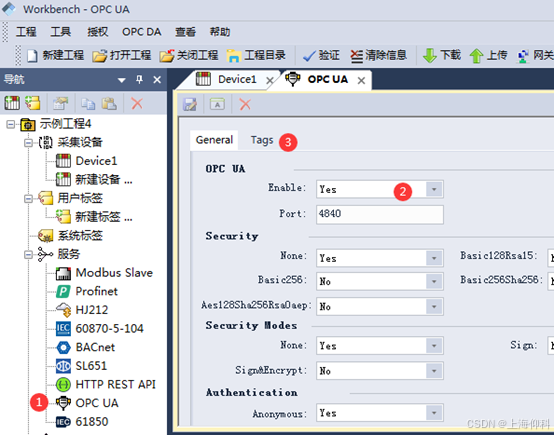Click the New Project (新建工程) toolbar button
This screenshot has height=435, width=554.
tap(55, 55)
